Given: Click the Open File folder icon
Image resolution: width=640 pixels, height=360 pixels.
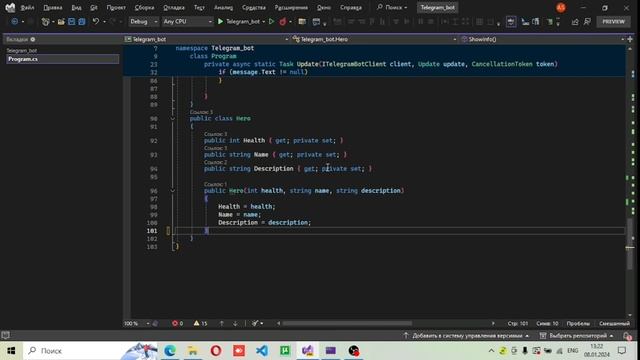Looking at the screenshot, I should (x=61, y=22).
